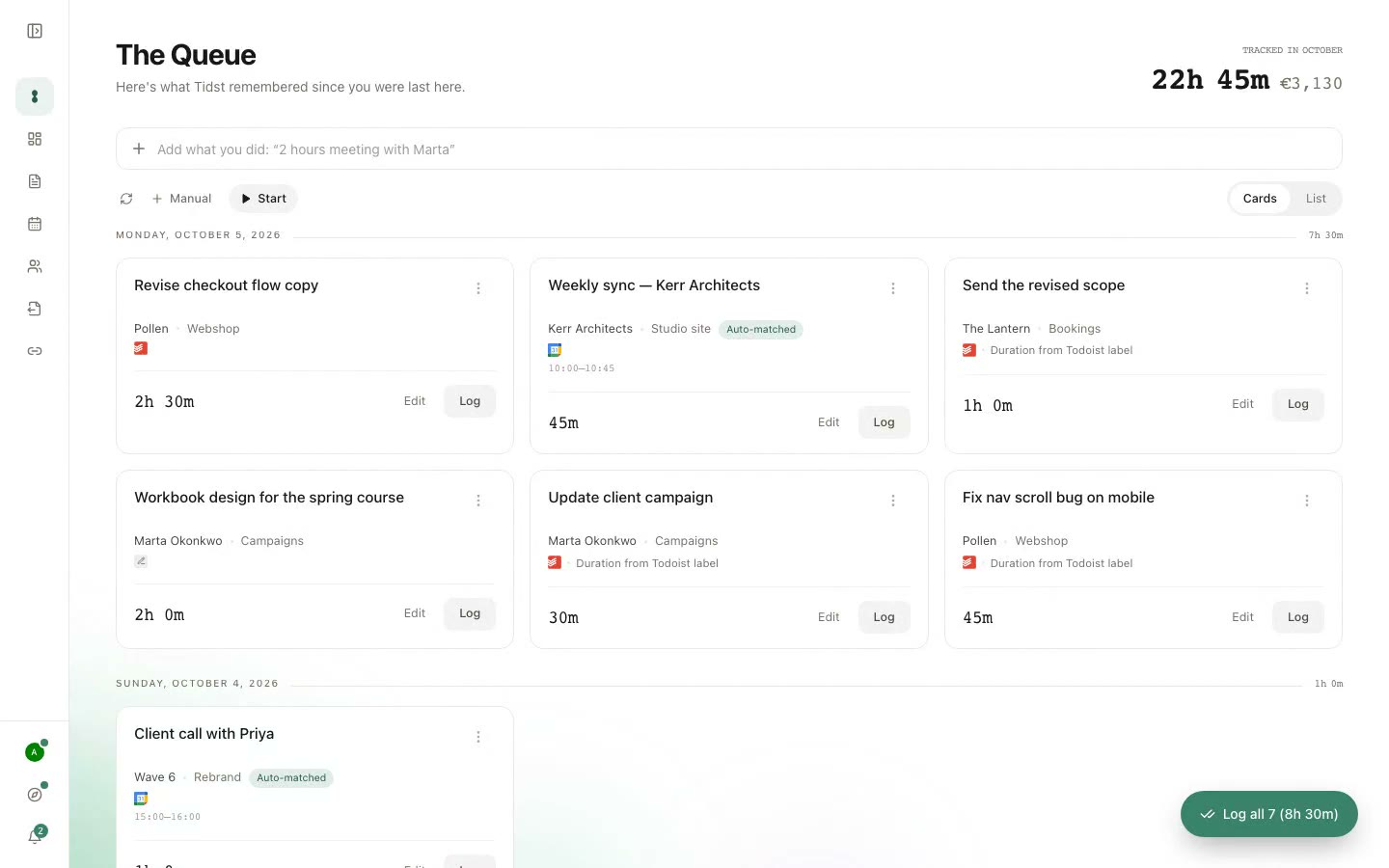Open the sidebar page-with-arrow icon
The height and width of the screenshot is (868, 1389).
(35, 309)
